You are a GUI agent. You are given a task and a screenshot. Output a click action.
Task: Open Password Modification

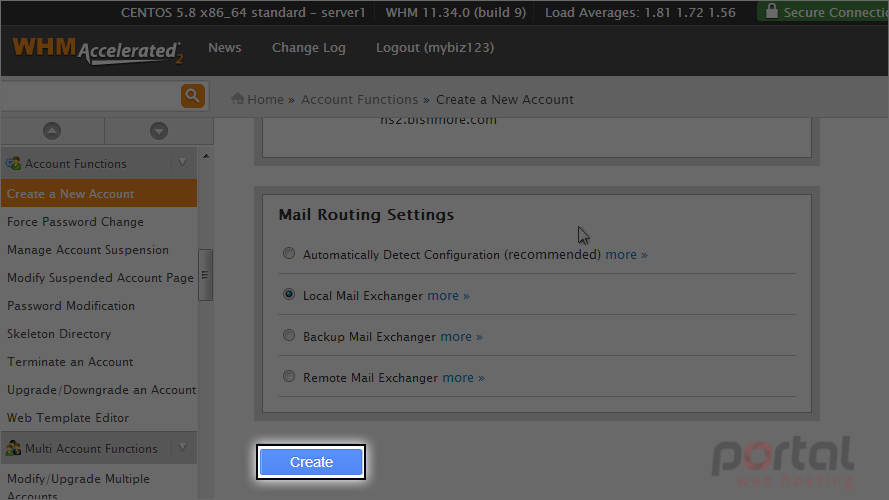(x=71, y=306)
